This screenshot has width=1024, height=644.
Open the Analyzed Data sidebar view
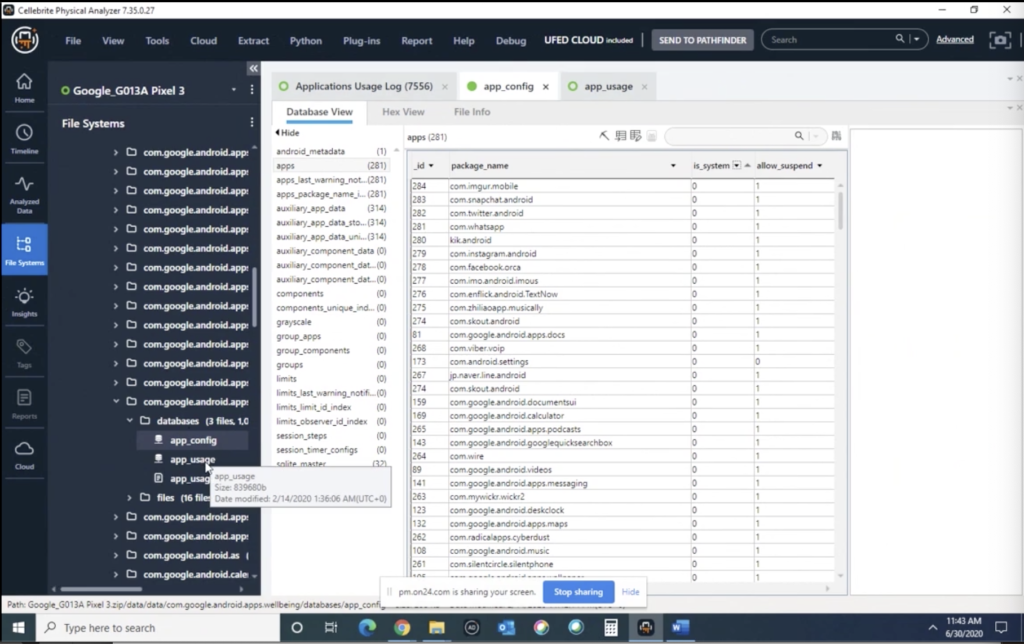[24, 195]
